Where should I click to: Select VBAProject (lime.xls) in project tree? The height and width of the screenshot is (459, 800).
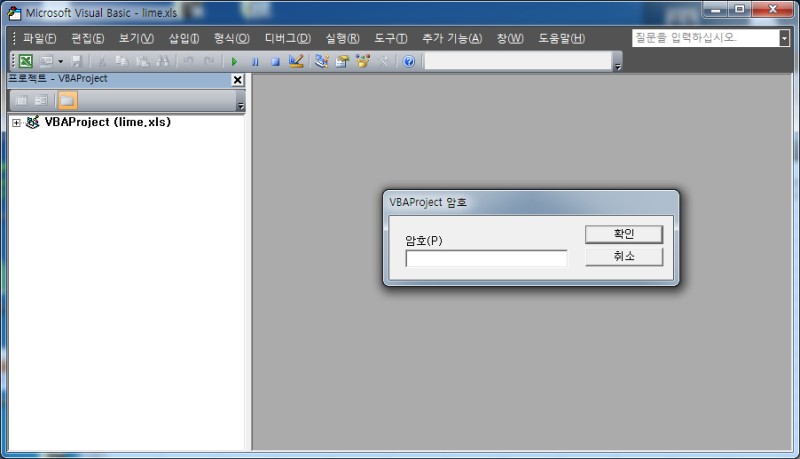click(x=108, y=122)
